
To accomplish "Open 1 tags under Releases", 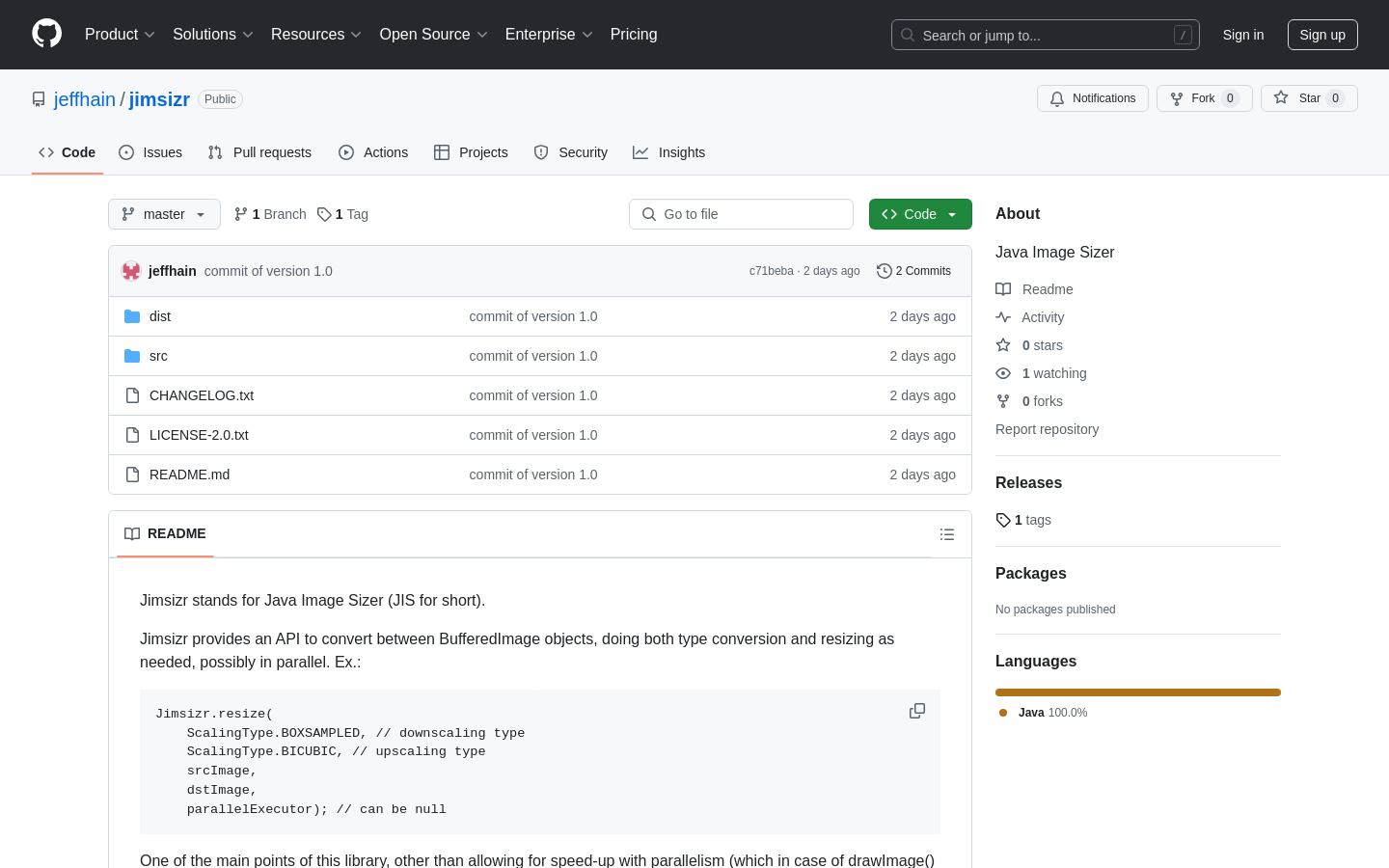I will click(x=1023, y=520).
